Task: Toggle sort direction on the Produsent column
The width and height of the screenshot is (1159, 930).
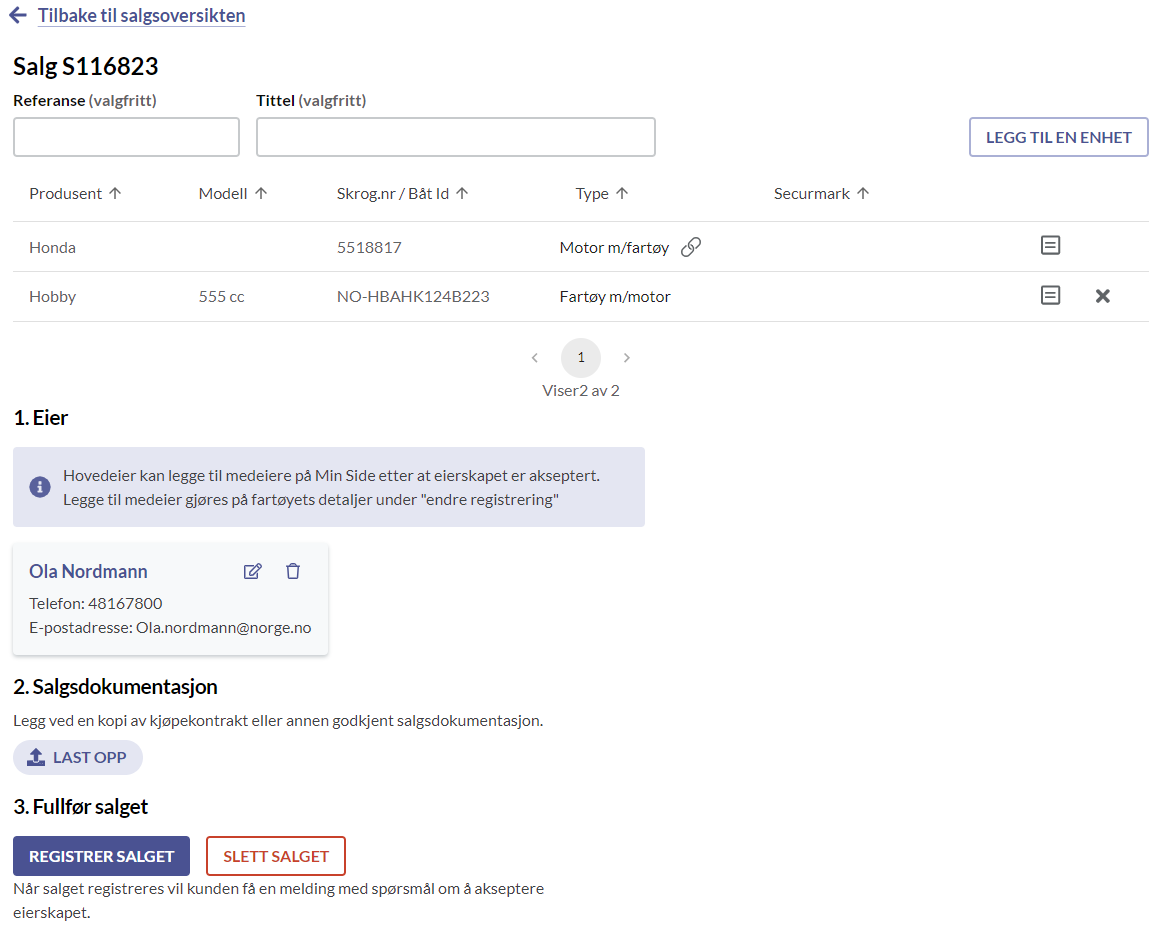Action: [116, 192]
